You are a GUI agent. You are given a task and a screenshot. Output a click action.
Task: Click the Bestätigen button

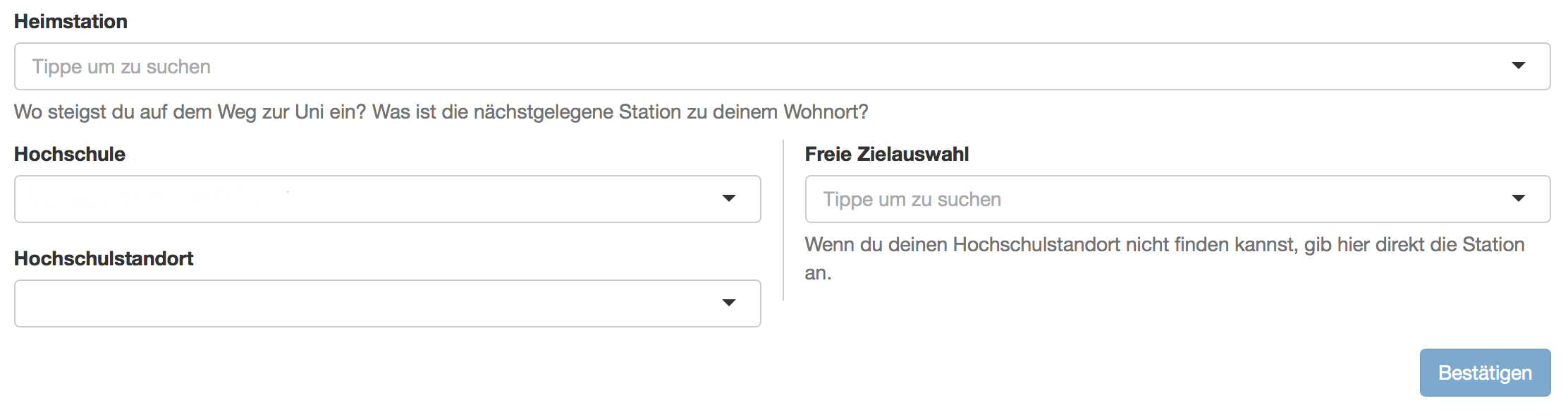coord(1485,373)
